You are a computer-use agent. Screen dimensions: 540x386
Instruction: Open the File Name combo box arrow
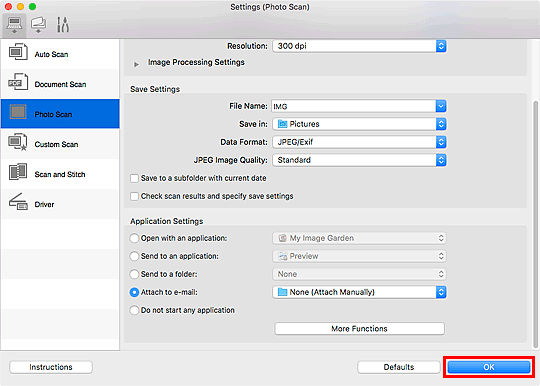[441, 106]
